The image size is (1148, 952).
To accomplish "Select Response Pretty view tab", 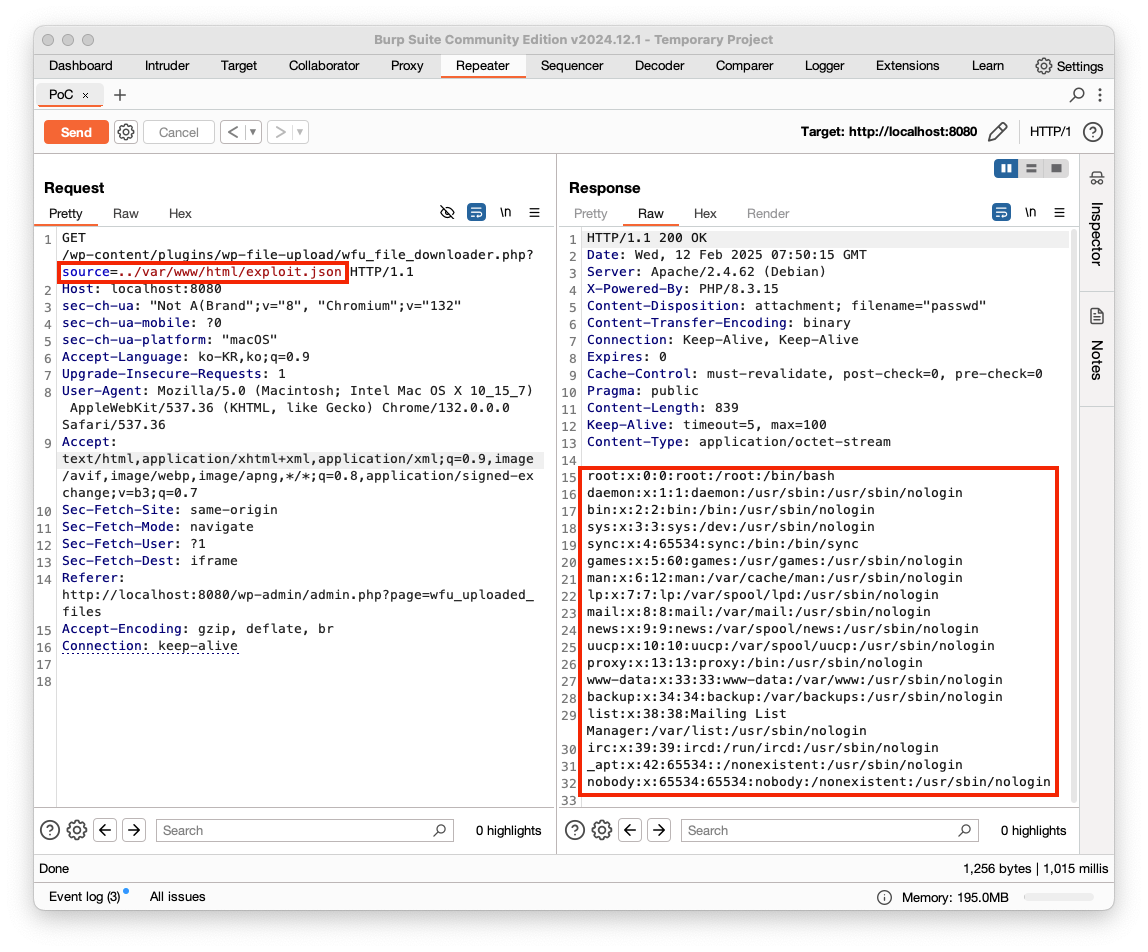I will [590, 213].
